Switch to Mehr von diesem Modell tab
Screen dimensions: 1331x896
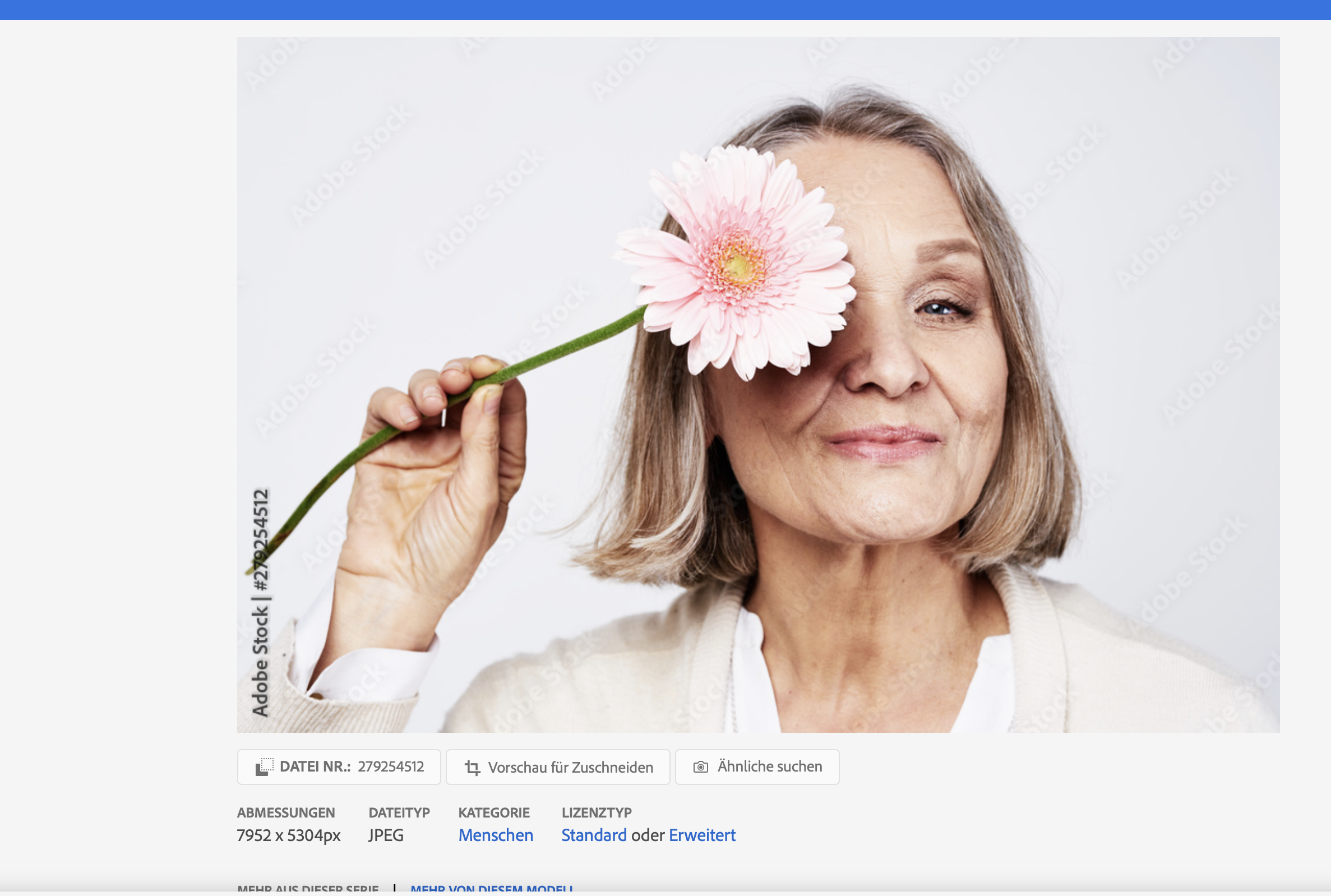[491, 889]
